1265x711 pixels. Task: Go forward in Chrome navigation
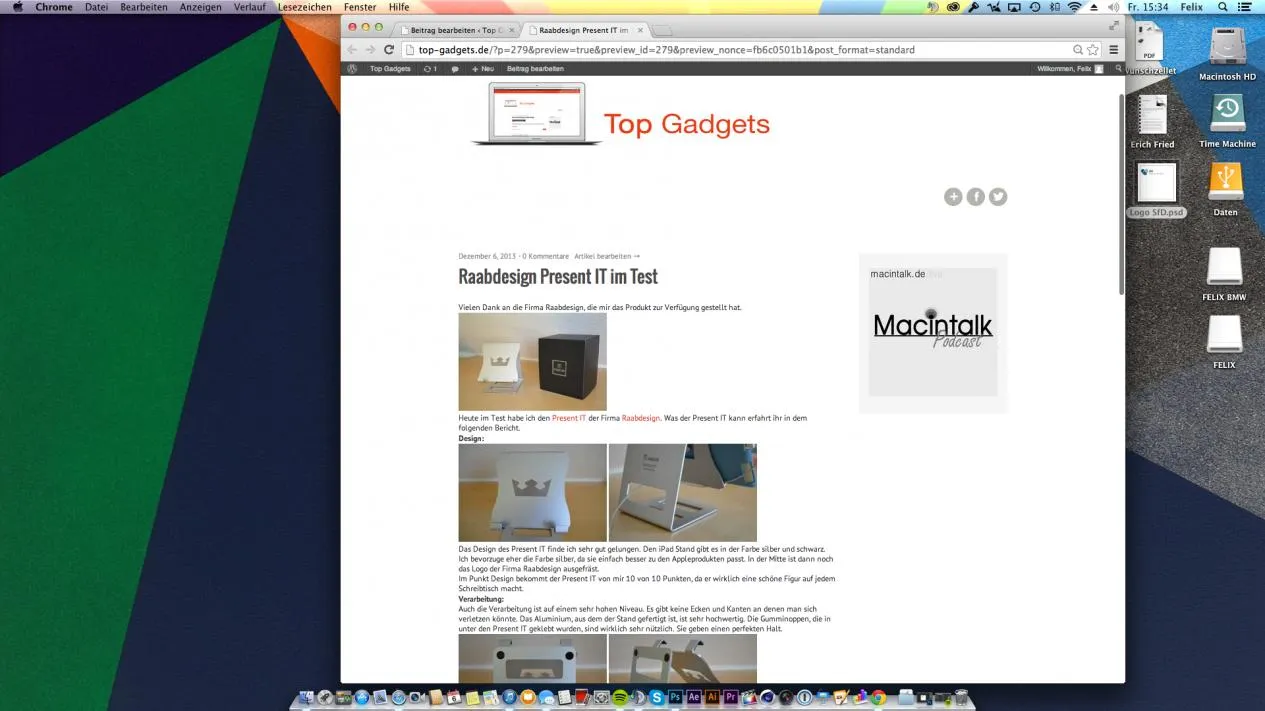click(370, 49)
